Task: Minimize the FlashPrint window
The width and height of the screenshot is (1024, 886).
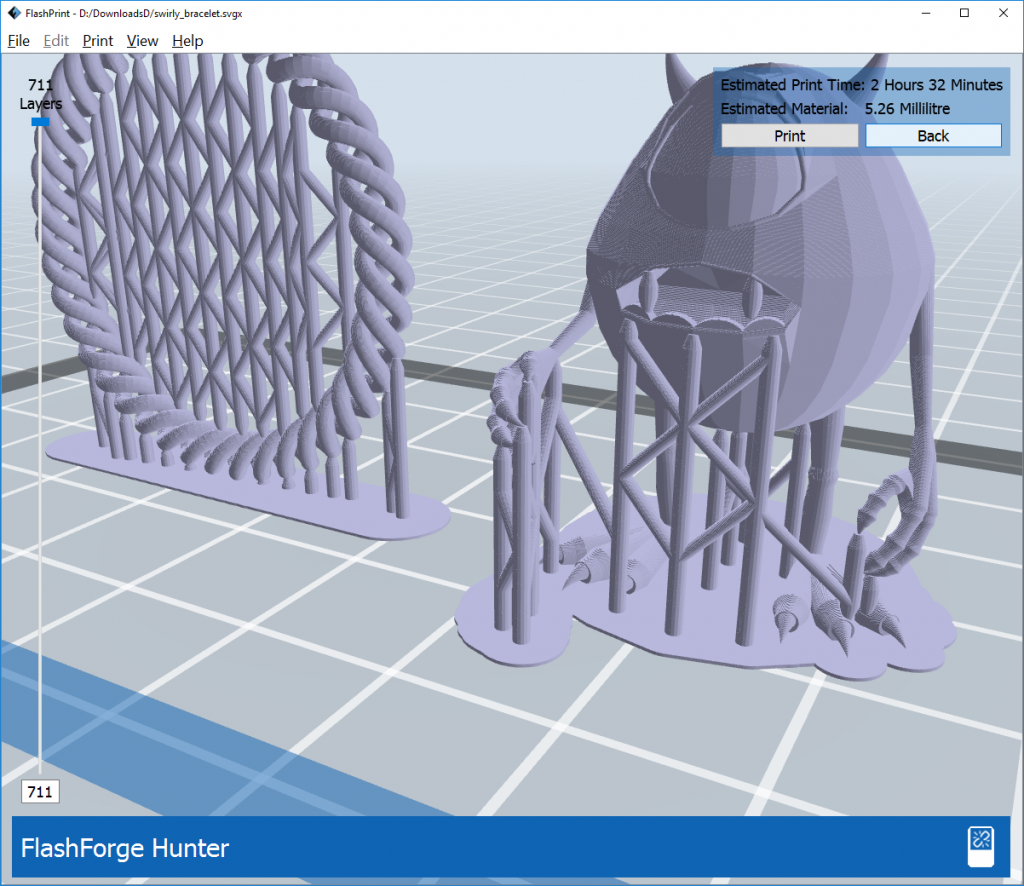Action: pos(926,13)
